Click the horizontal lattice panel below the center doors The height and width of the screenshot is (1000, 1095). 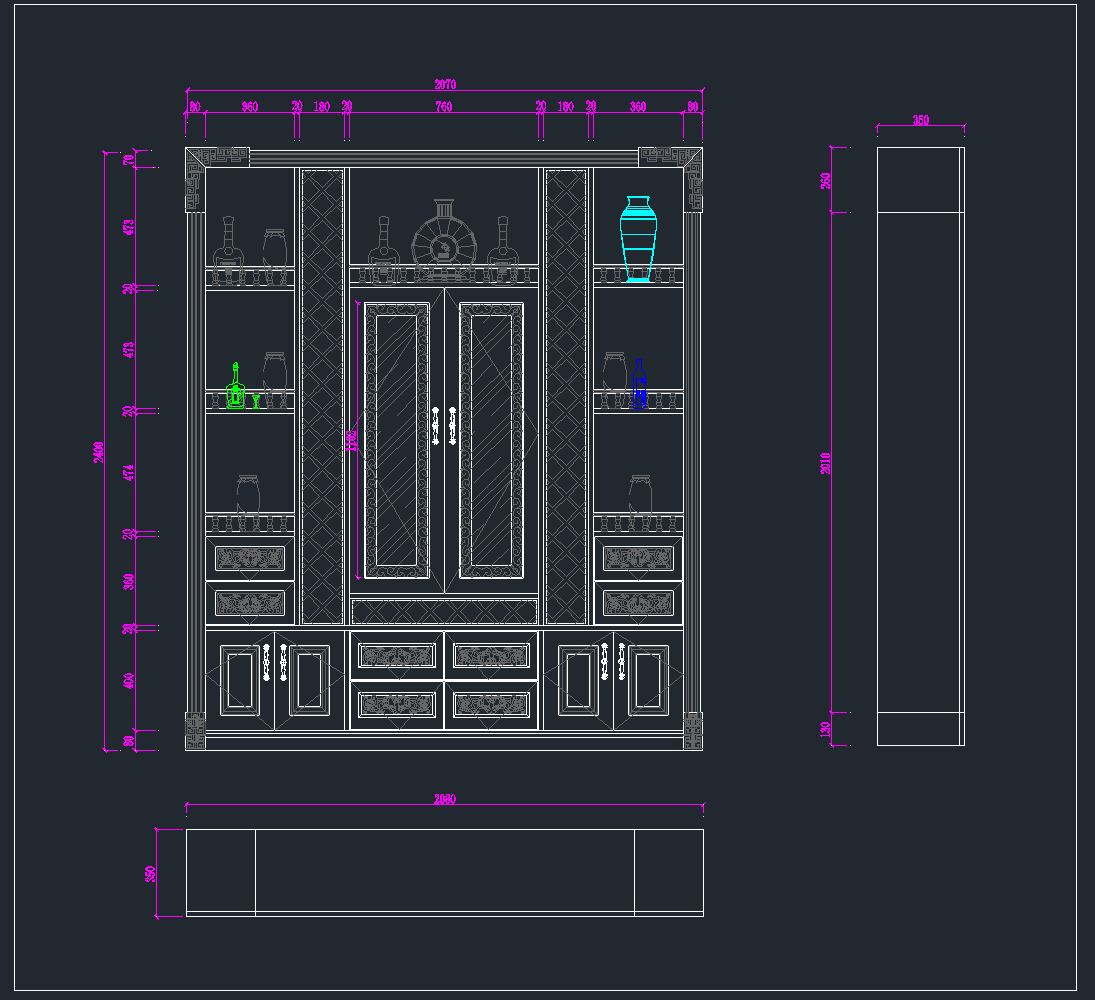click(444, 610)
